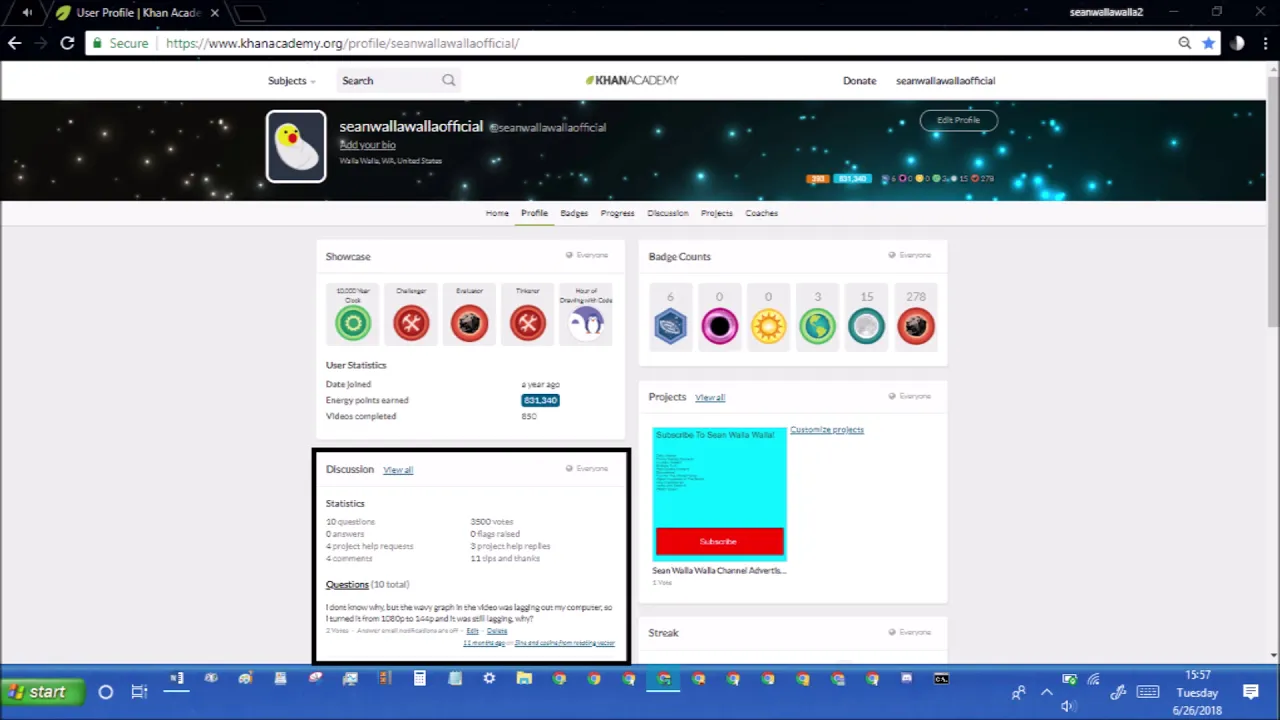Open the Command Prompt taskbar icon
Viewport: 1280px width, 720px height.
click(x=941, y=679)
